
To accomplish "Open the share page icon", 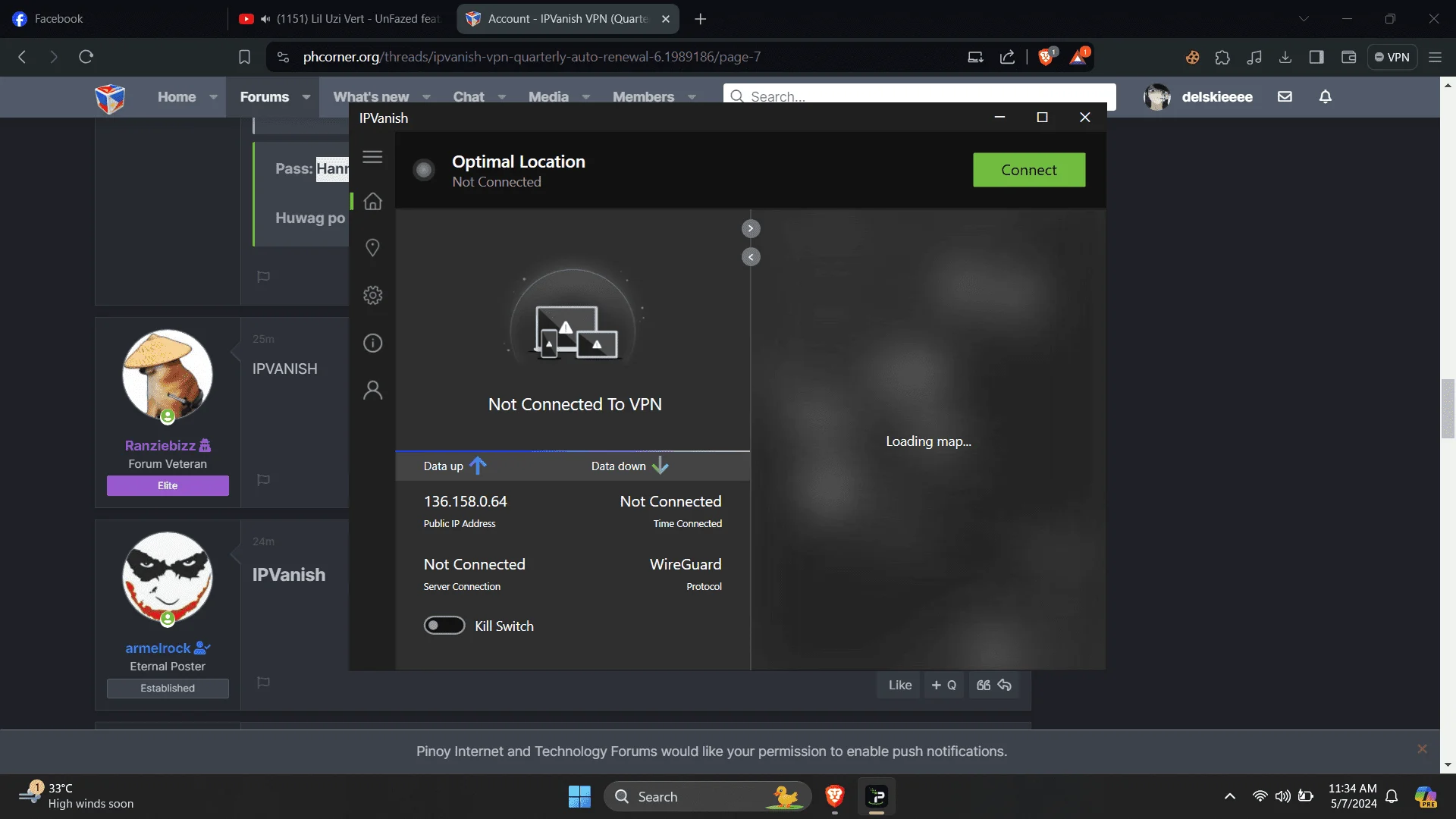I will pyautogui.click(x=1007, y=57).
